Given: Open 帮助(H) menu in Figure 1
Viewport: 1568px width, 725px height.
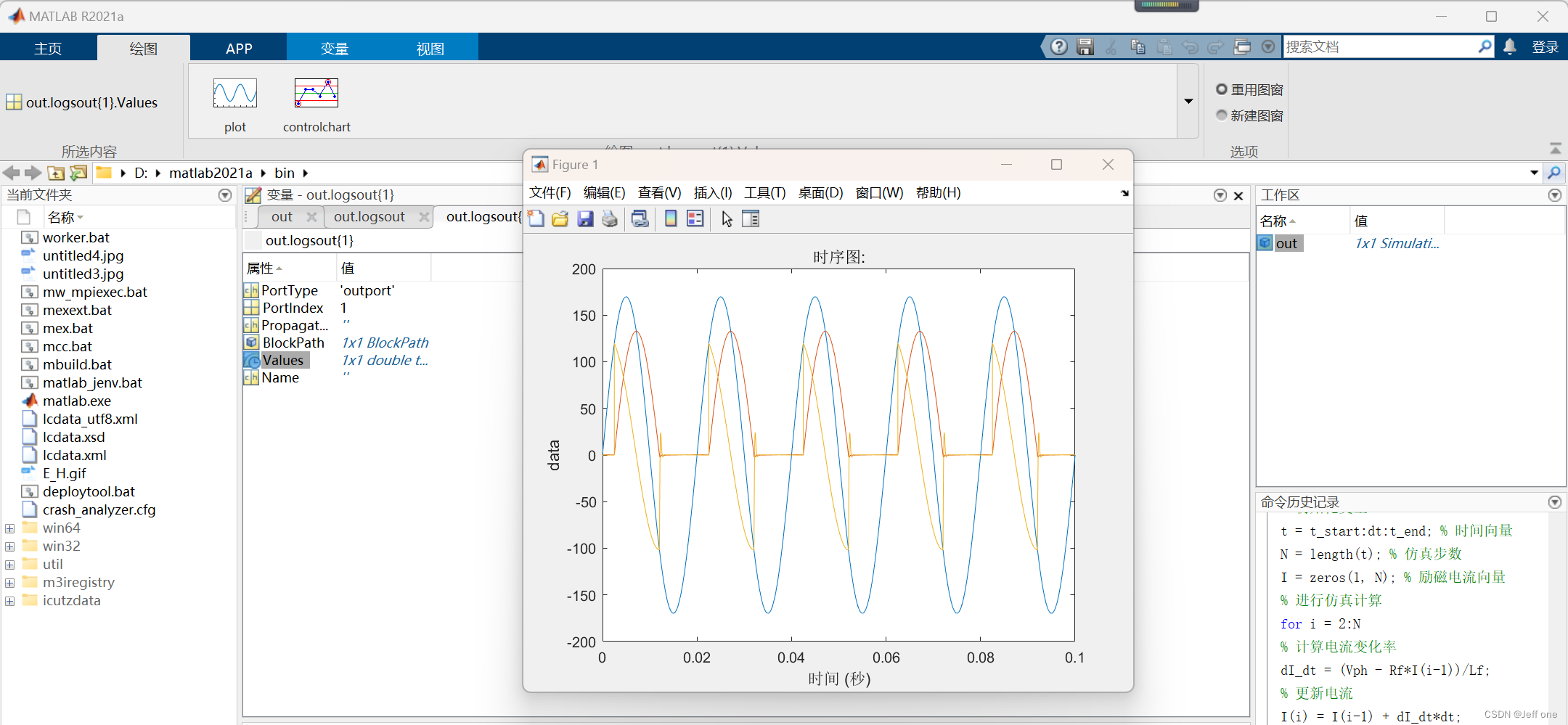Looking at the screenshot, I should point(939,193).
